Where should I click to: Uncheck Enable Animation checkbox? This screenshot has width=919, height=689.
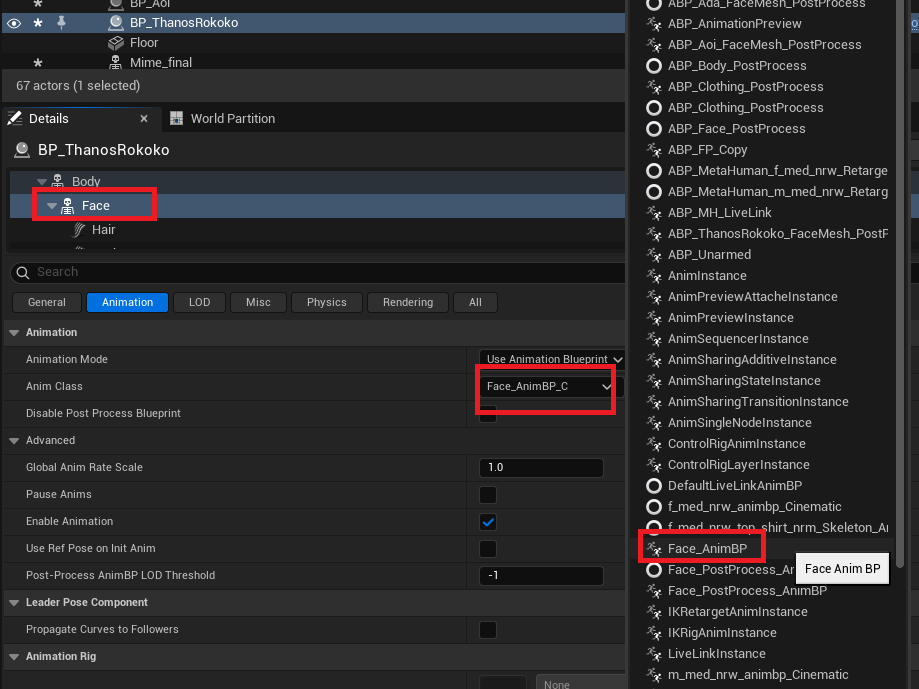click(488, 521)
